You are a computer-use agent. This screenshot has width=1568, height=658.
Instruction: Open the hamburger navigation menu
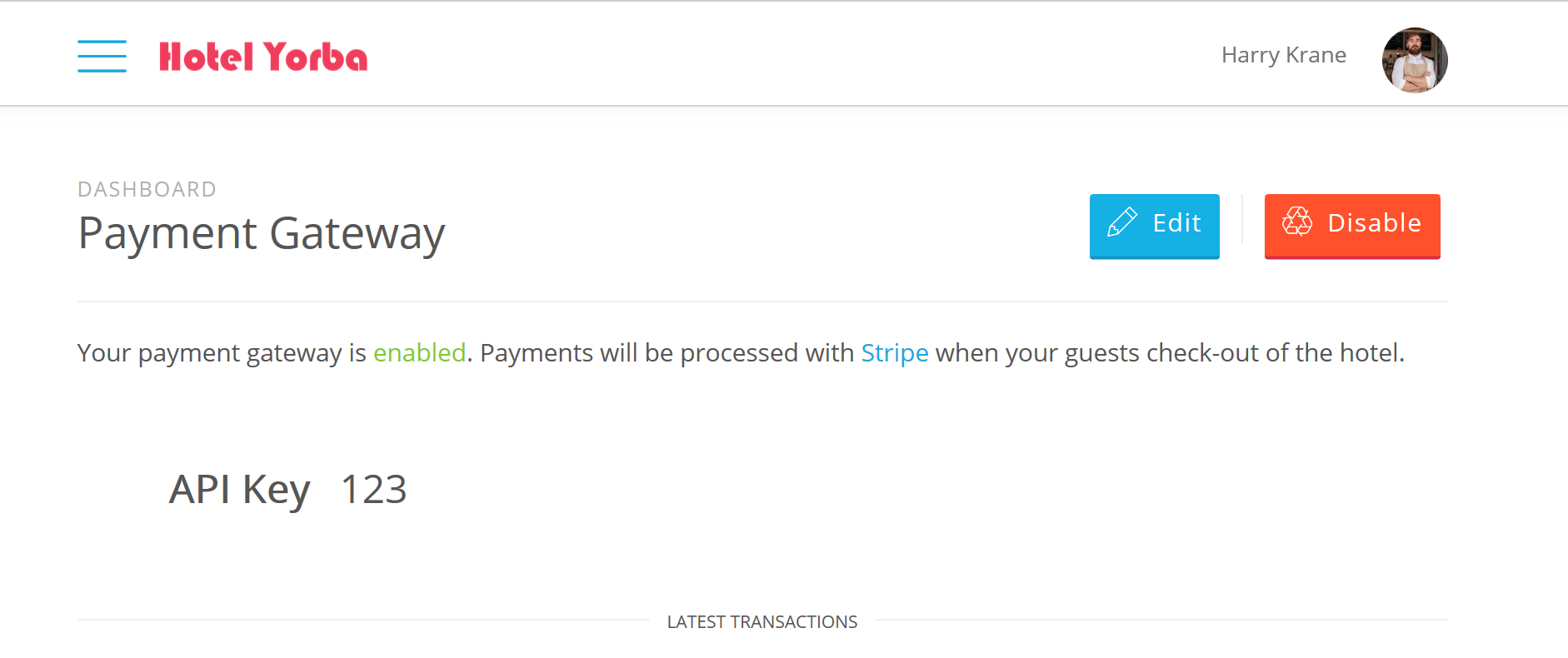click(x=102, y=56)
